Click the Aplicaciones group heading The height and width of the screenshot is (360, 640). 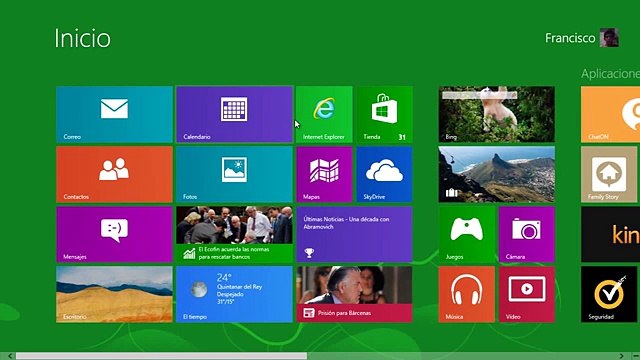pos(610,73)
